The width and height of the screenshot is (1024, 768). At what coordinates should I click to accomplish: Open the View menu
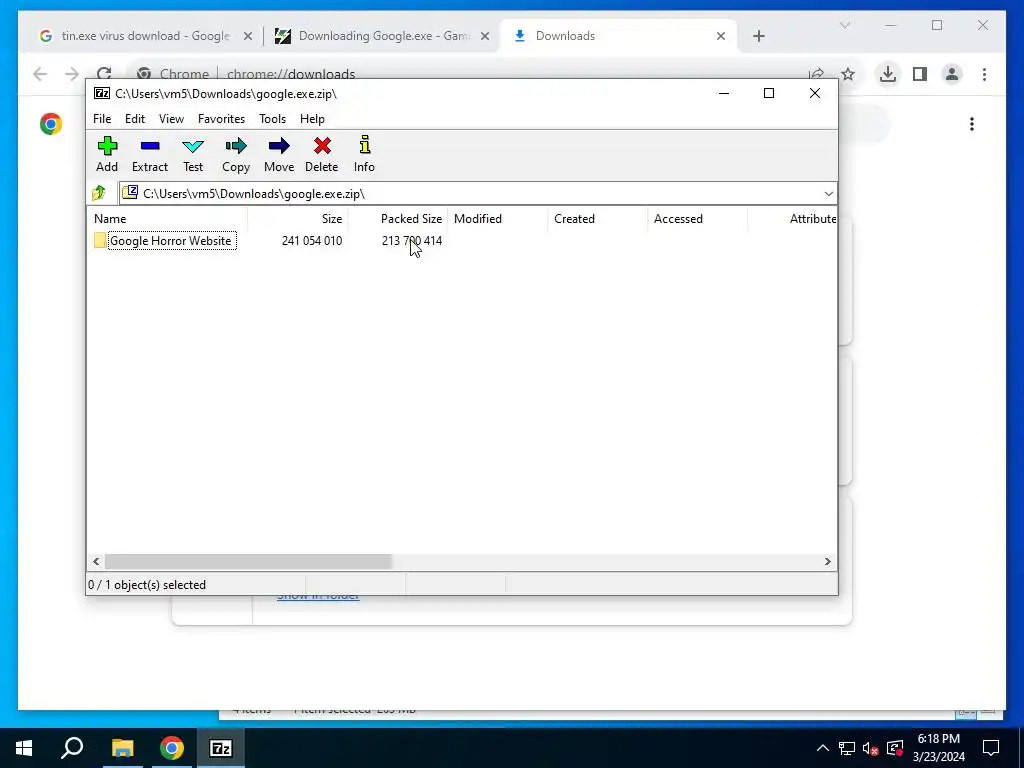171,119
